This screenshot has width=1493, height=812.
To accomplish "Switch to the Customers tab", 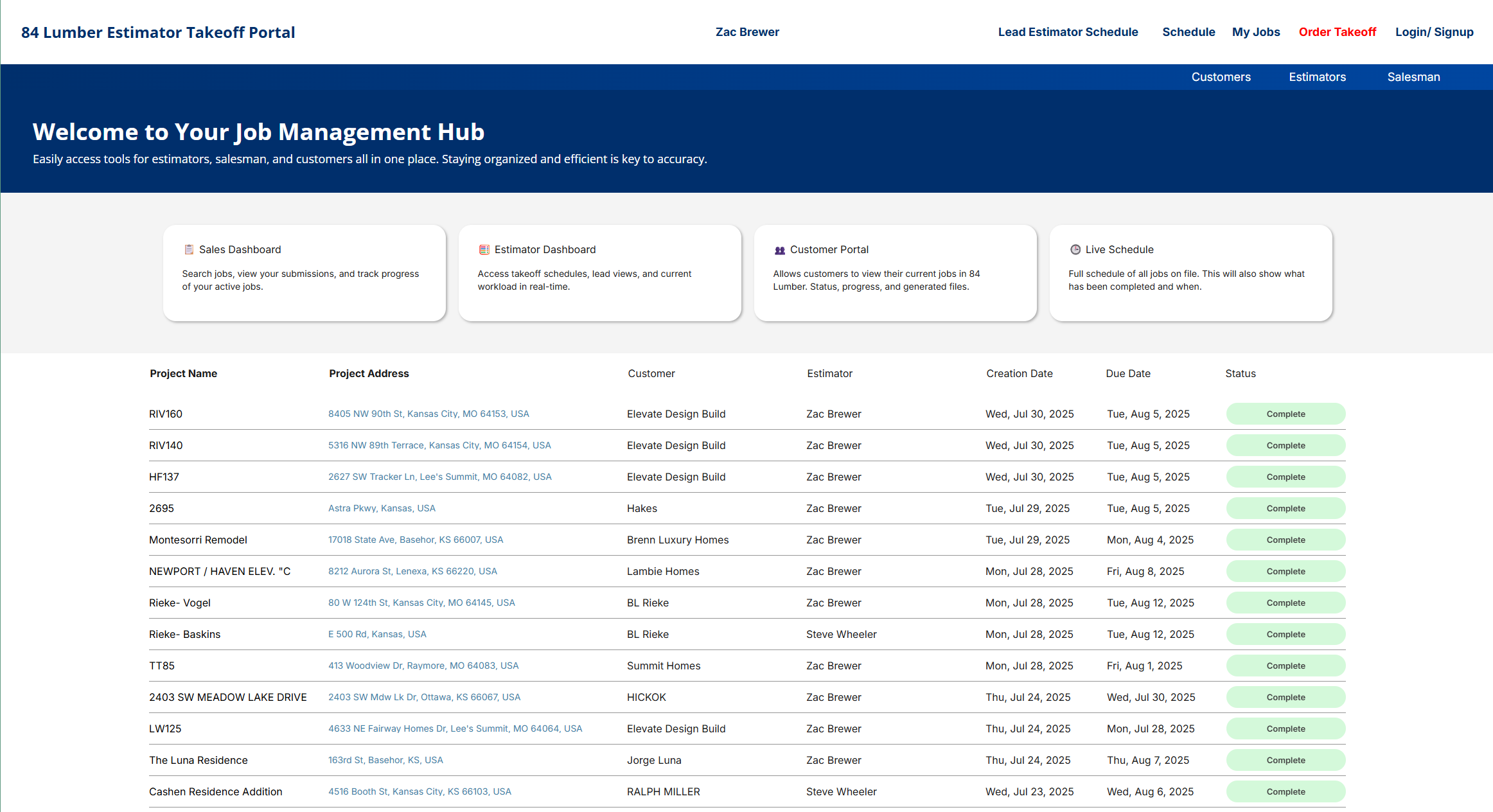I will 1221,77.
